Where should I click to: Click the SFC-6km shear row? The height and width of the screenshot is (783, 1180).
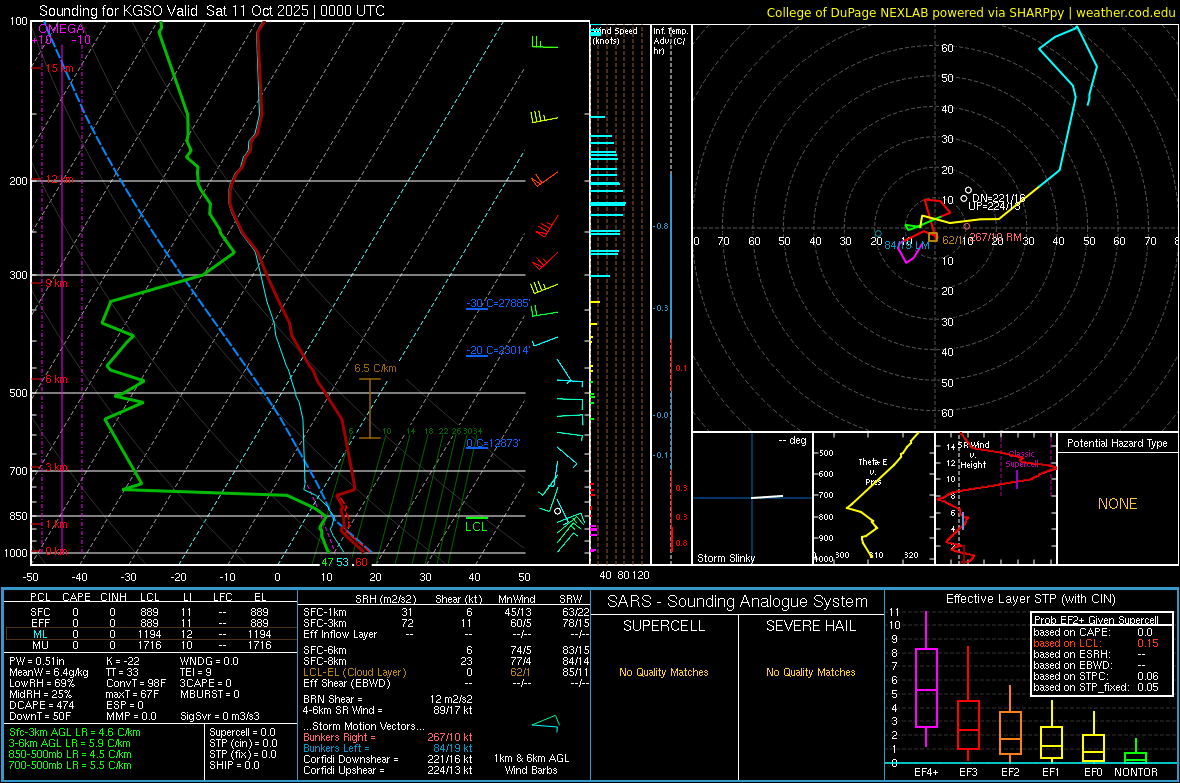click(446, 650)
